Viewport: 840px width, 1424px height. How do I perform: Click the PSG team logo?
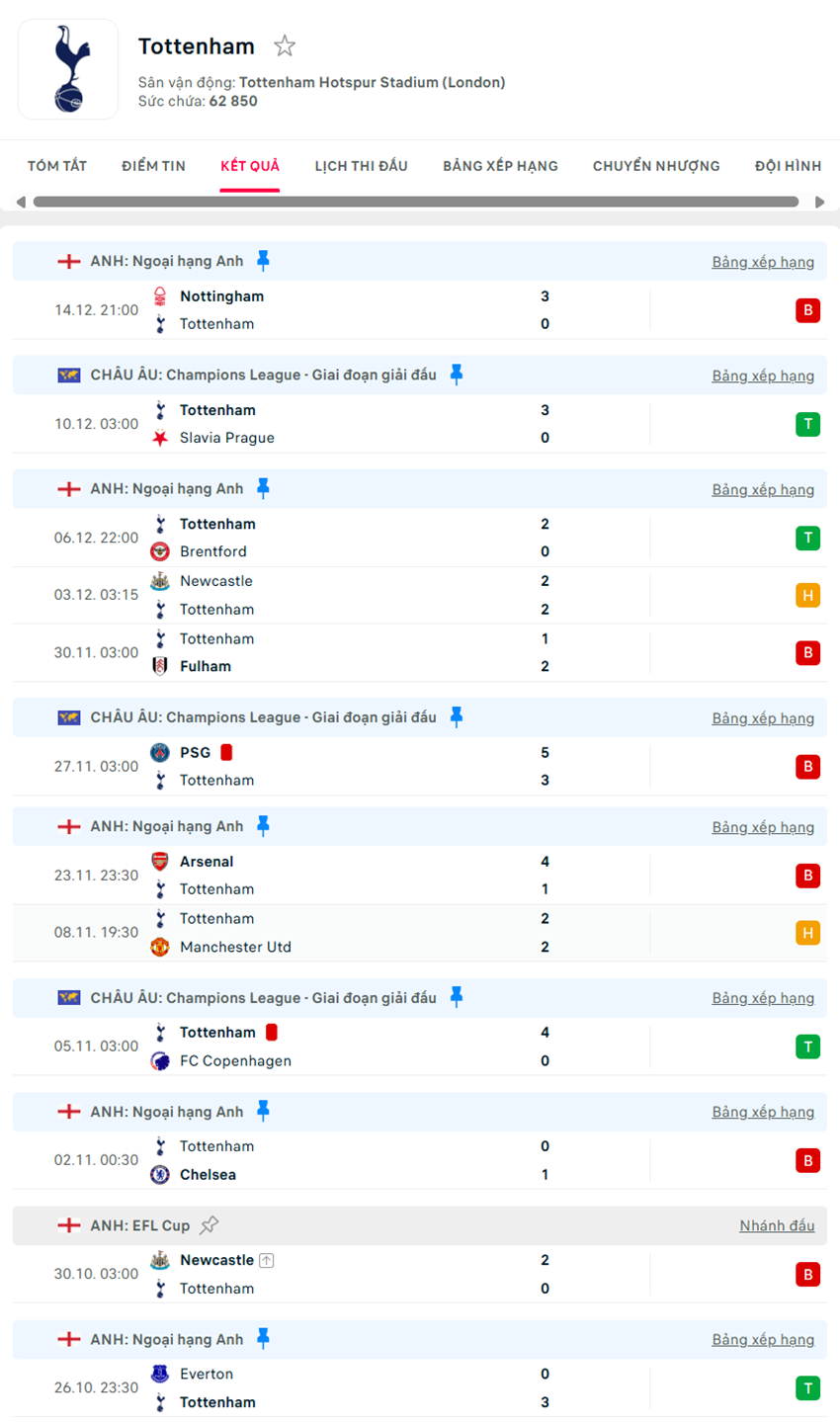[160, 753]
